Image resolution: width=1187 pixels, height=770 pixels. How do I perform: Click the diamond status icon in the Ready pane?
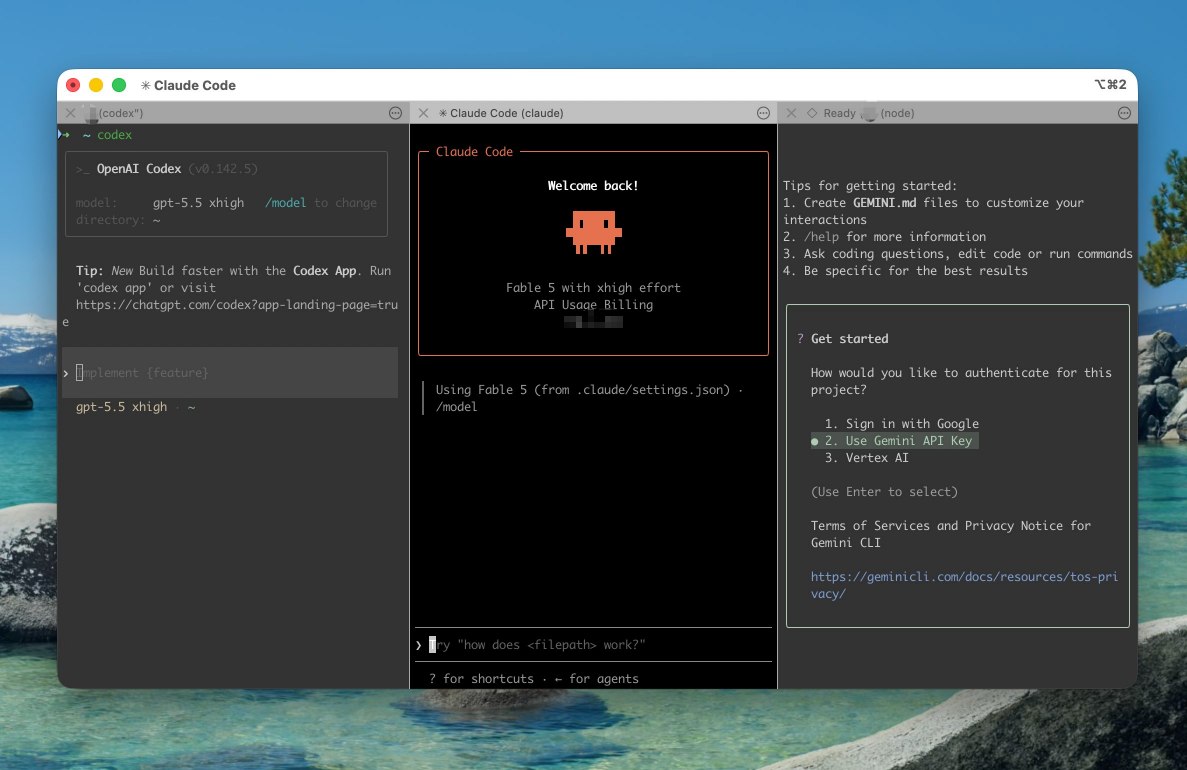812,113
